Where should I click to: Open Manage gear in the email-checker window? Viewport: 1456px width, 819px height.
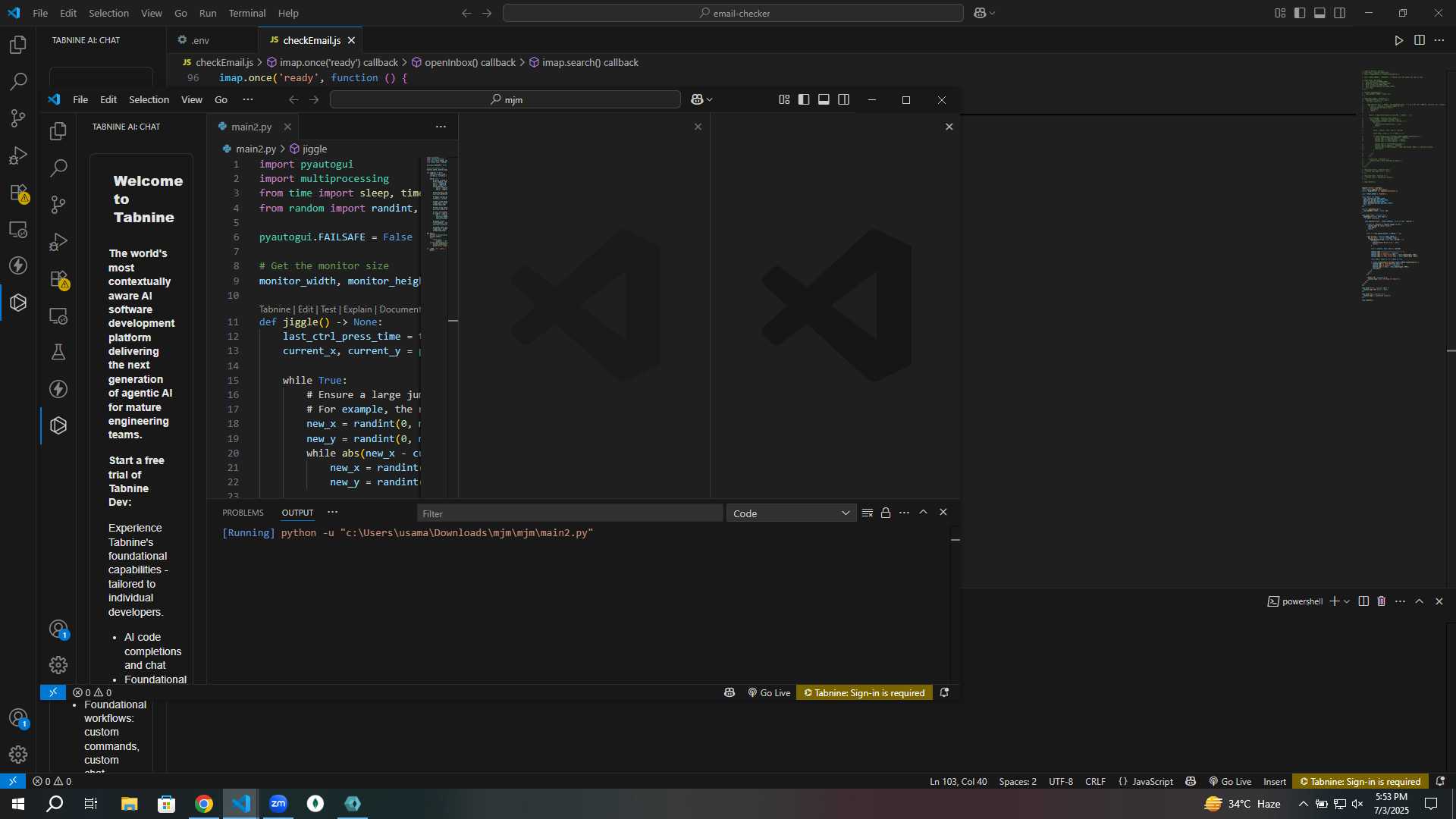(18, 755)
